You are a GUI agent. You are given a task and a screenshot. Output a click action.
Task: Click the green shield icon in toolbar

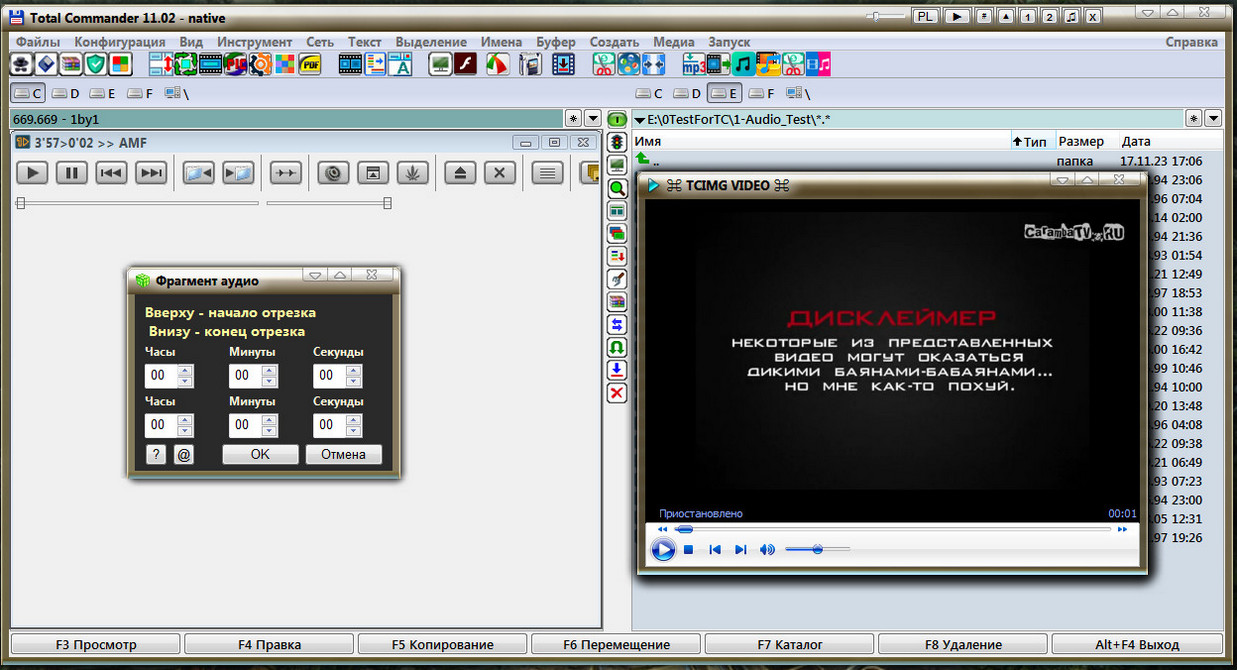(x=96, y=65)
